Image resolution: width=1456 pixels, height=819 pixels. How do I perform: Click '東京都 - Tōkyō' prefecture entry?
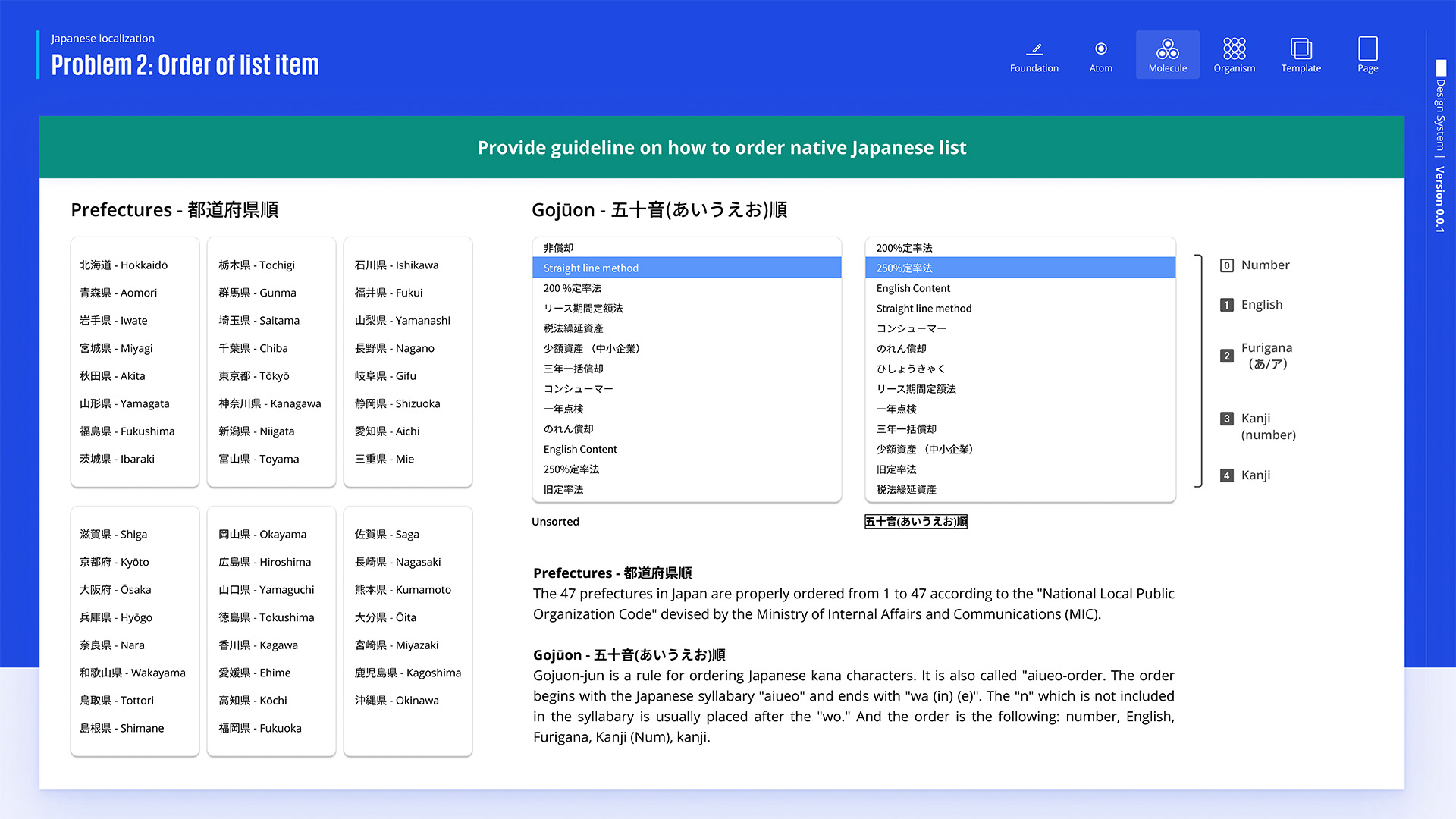coord(254,376)
